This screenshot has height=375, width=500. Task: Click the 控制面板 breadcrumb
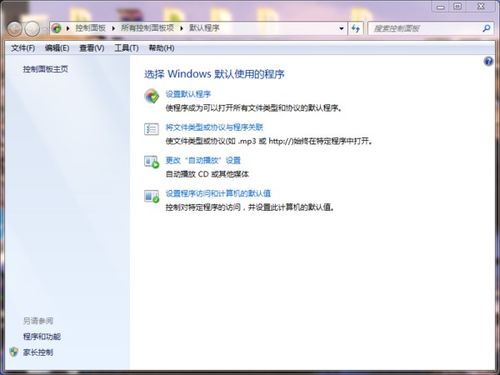click(x=90, y=28)
